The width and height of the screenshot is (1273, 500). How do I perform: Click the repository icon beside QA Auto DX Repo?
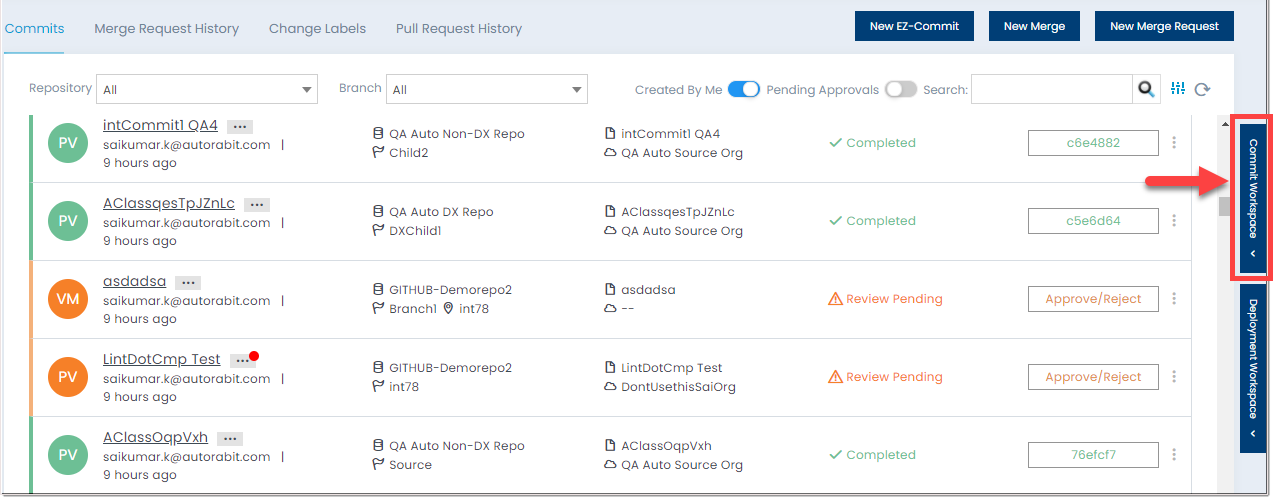[x=378, y=212]
